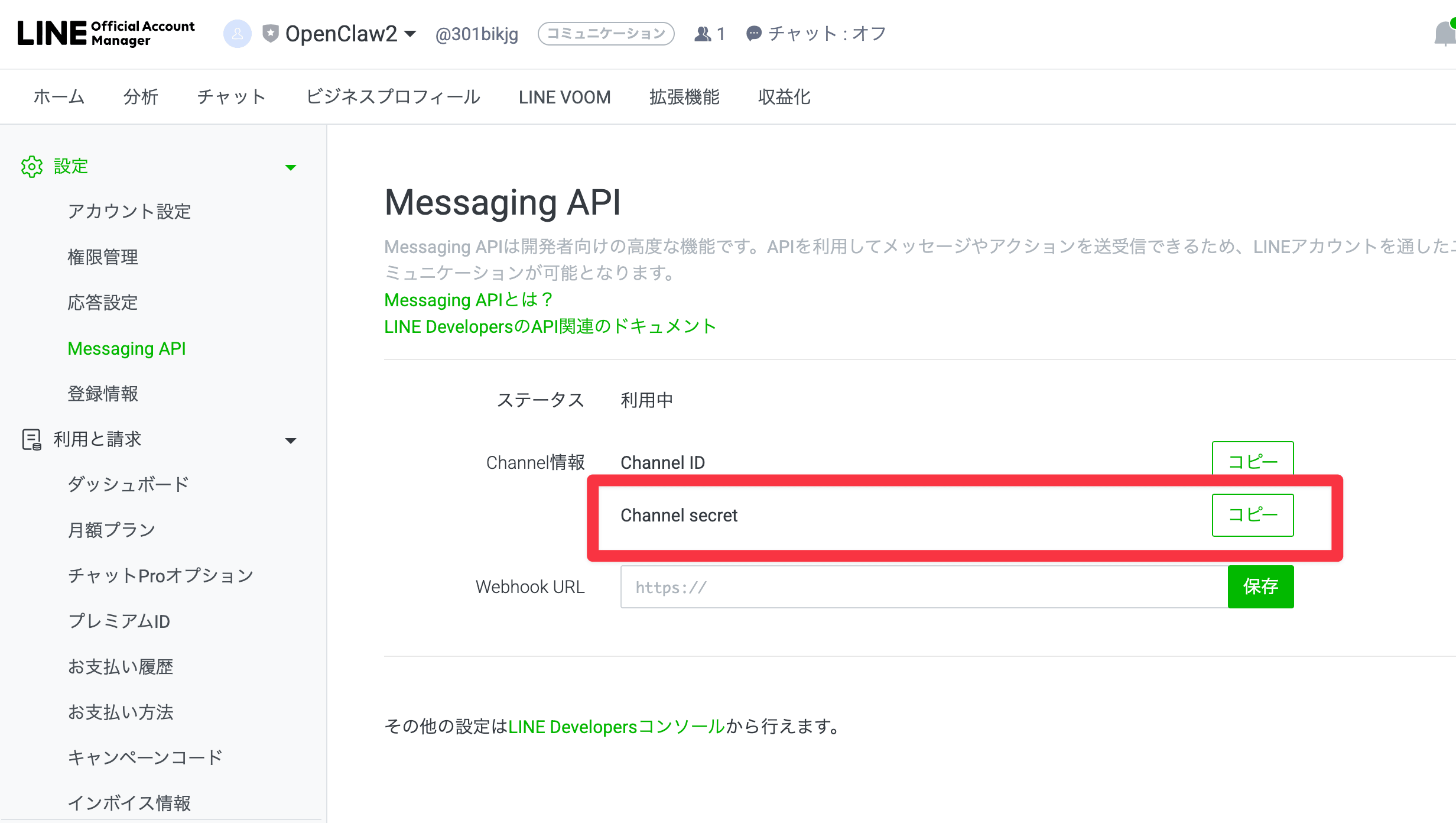
Task: Open the 分析 navigation tab
Action: [x=141, y=97]
